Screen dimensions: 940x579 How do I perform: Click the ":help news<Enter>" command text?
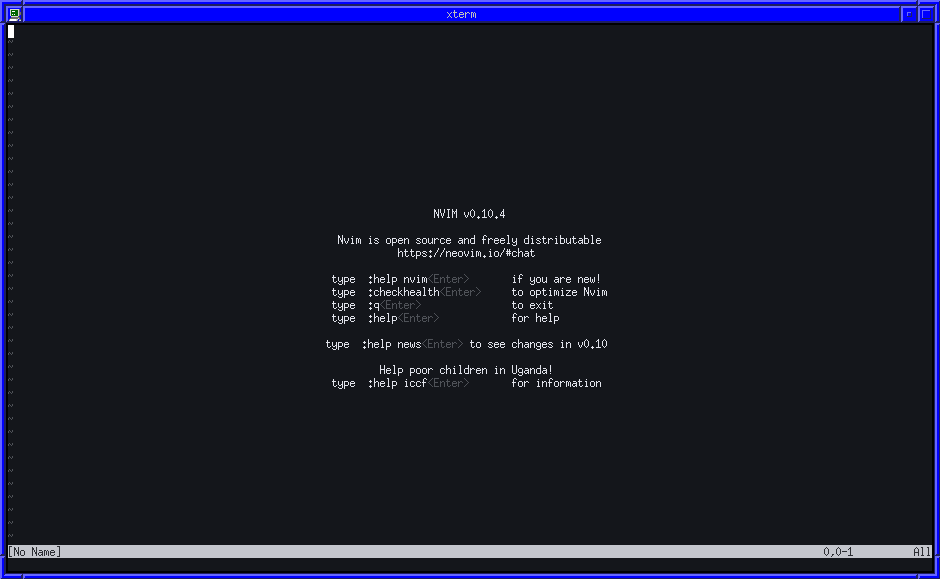point(412,345)
